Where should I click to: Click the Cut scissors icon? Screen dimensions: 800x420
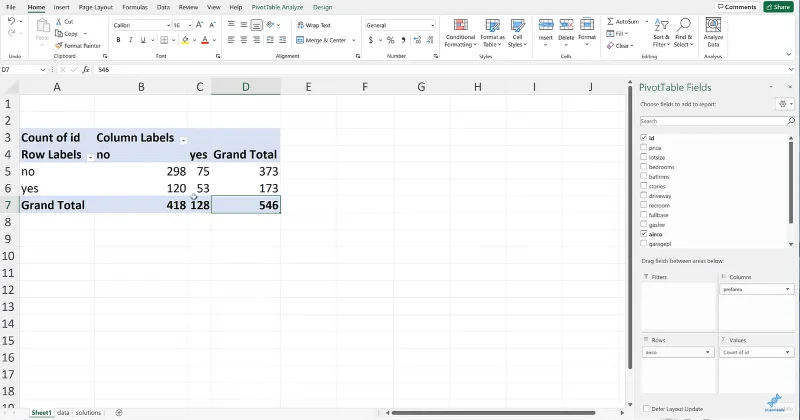[59, 21]
